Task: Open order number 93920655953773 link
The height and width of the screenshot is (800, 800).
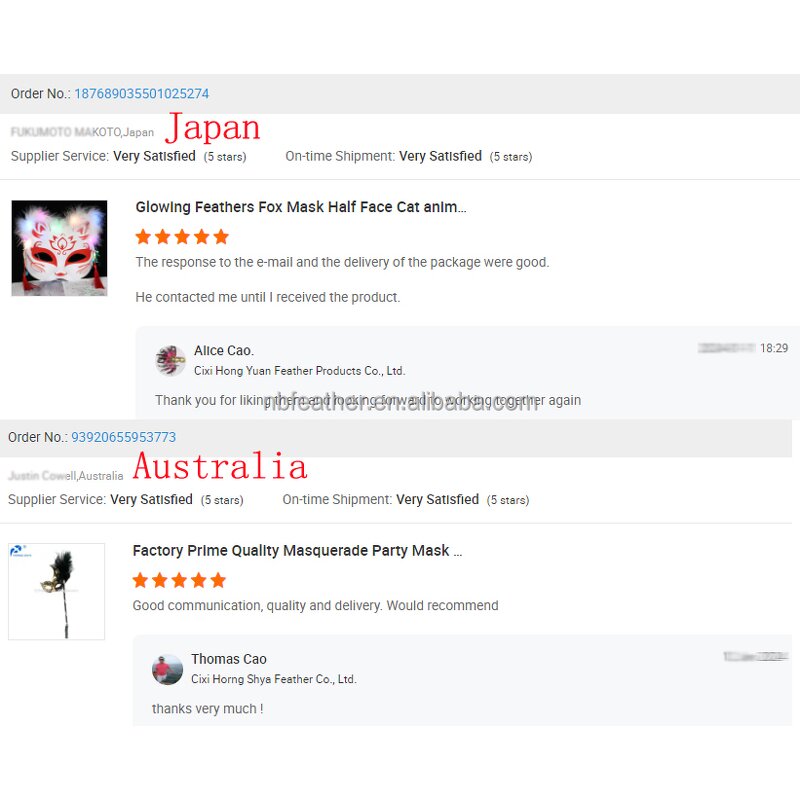Action: pos(123,437)
